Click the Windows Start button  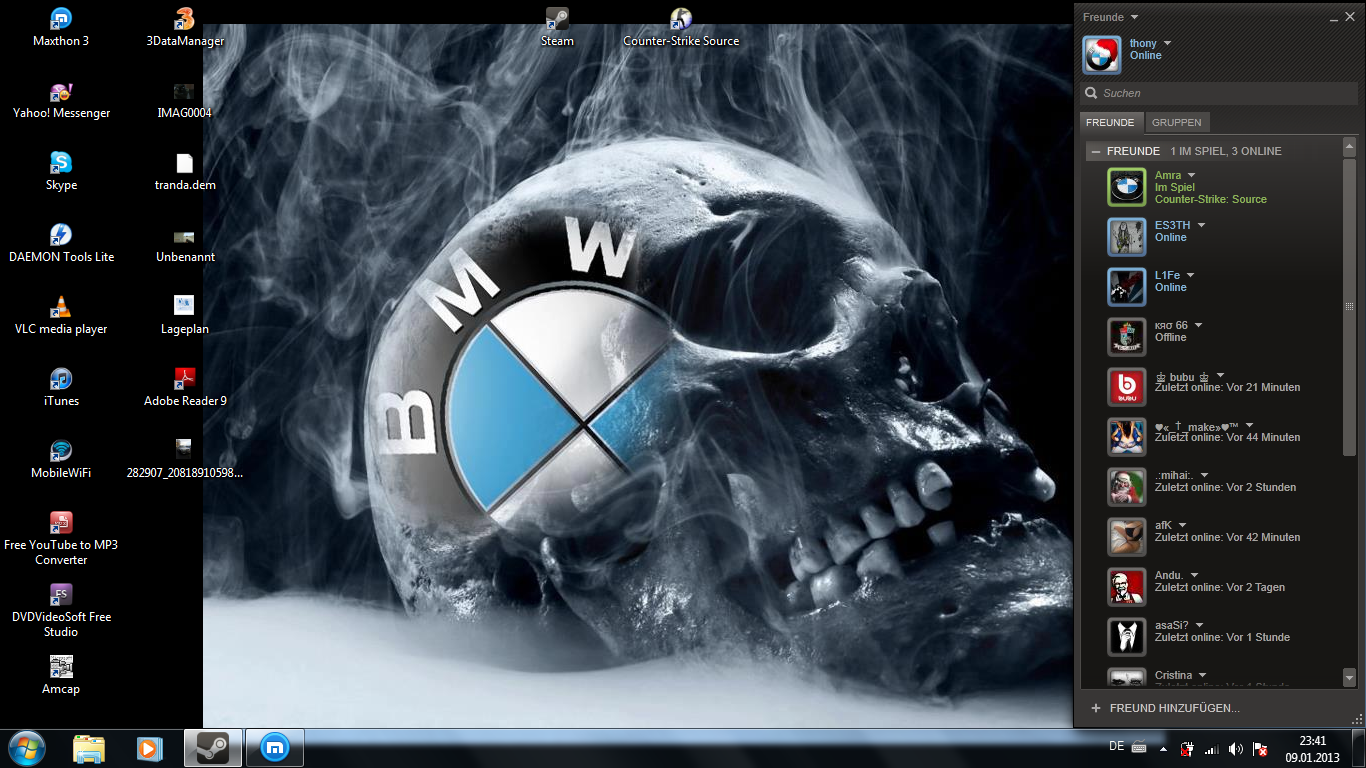27,747
